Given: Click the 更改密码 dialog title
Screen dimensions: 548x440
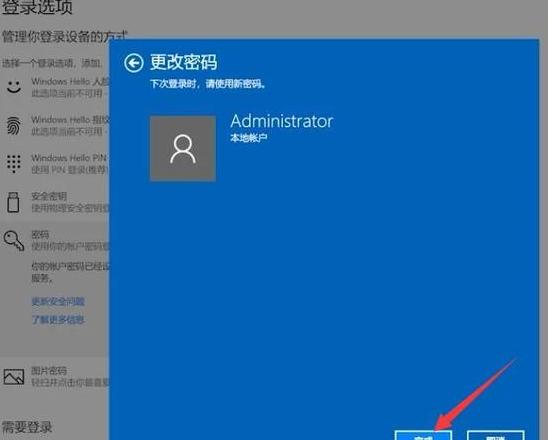Looking at the screenshot, I should (x=183, y=62).
